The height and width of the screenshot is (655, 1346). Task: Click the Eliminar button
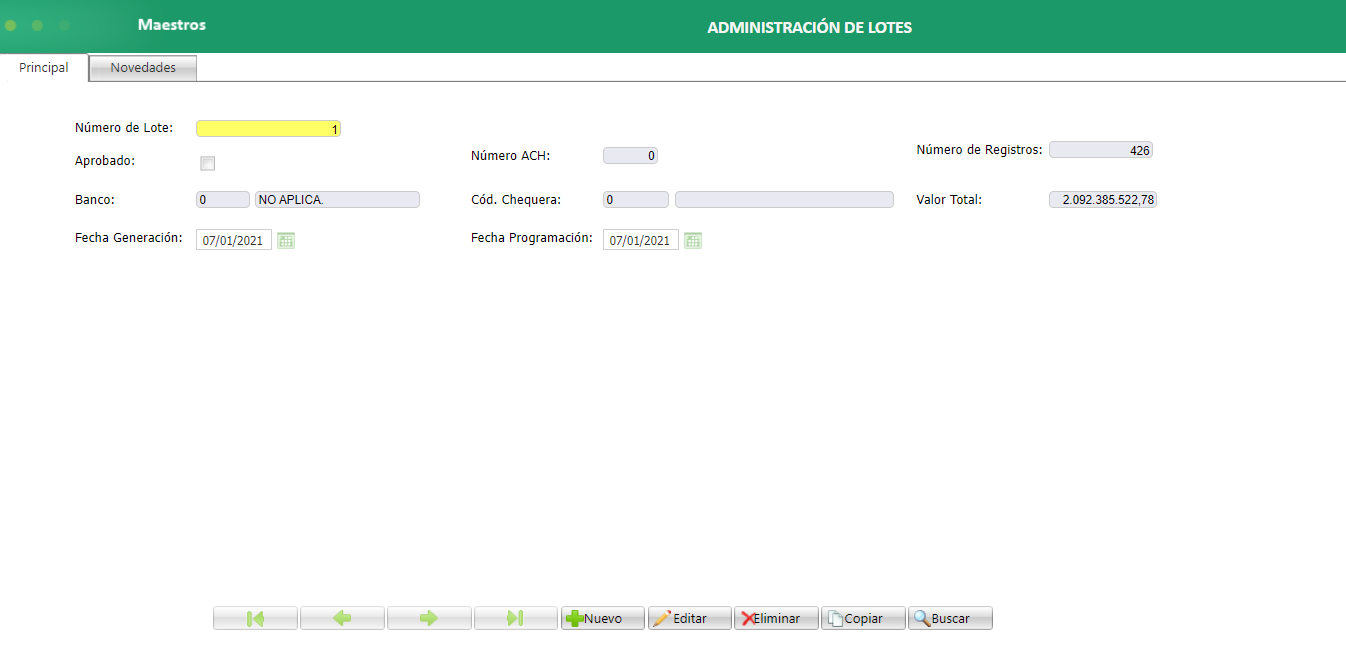[777, 618]
